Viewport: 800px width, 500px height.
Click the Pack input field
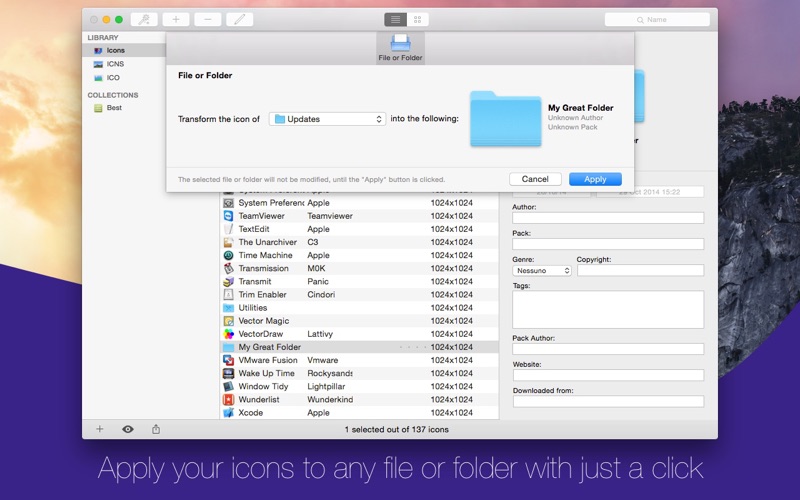click(x=608, y=244)
